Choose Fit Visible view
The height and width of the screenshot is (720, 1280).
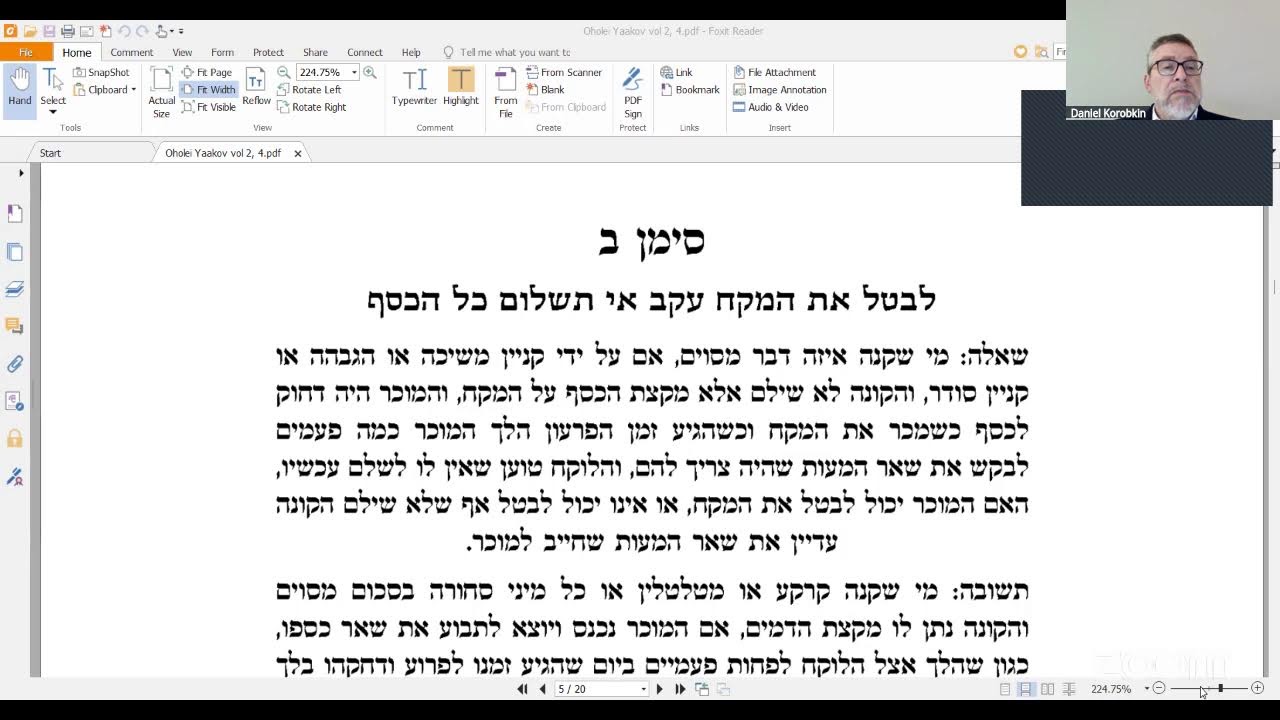(209, 107)
